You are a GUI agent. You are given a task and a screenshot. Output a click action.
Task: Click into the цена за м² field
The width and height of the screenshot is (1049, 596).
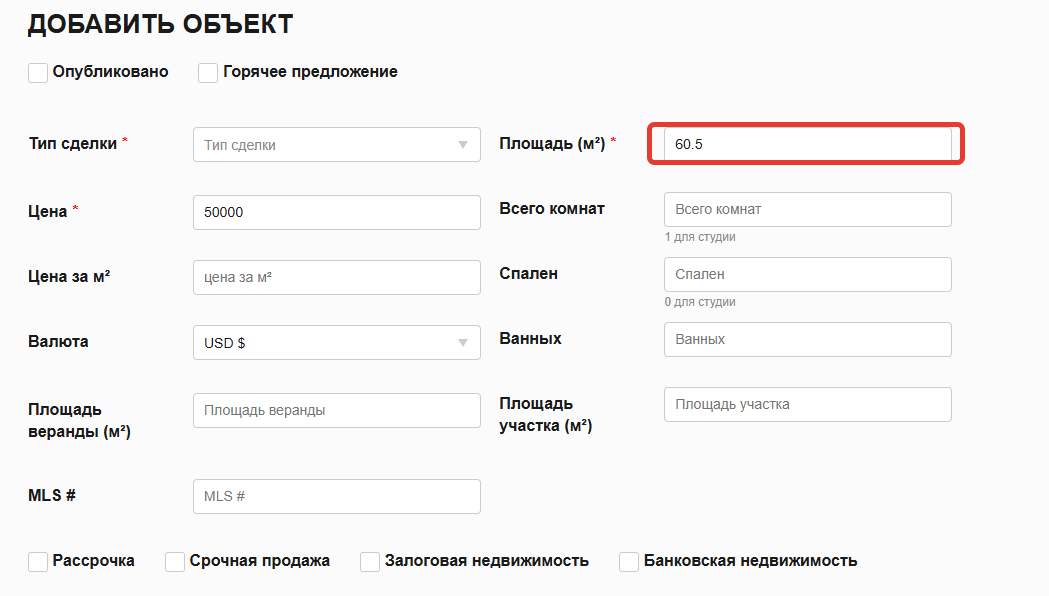[337, 277]
